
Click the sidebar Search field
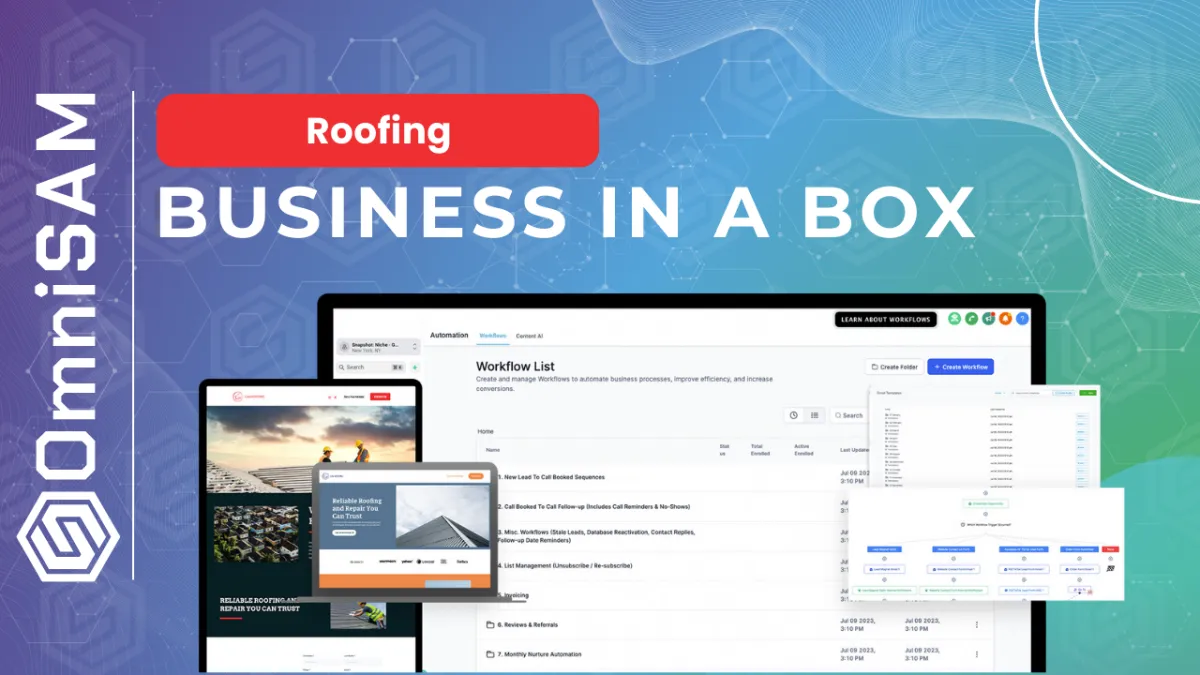371,367
